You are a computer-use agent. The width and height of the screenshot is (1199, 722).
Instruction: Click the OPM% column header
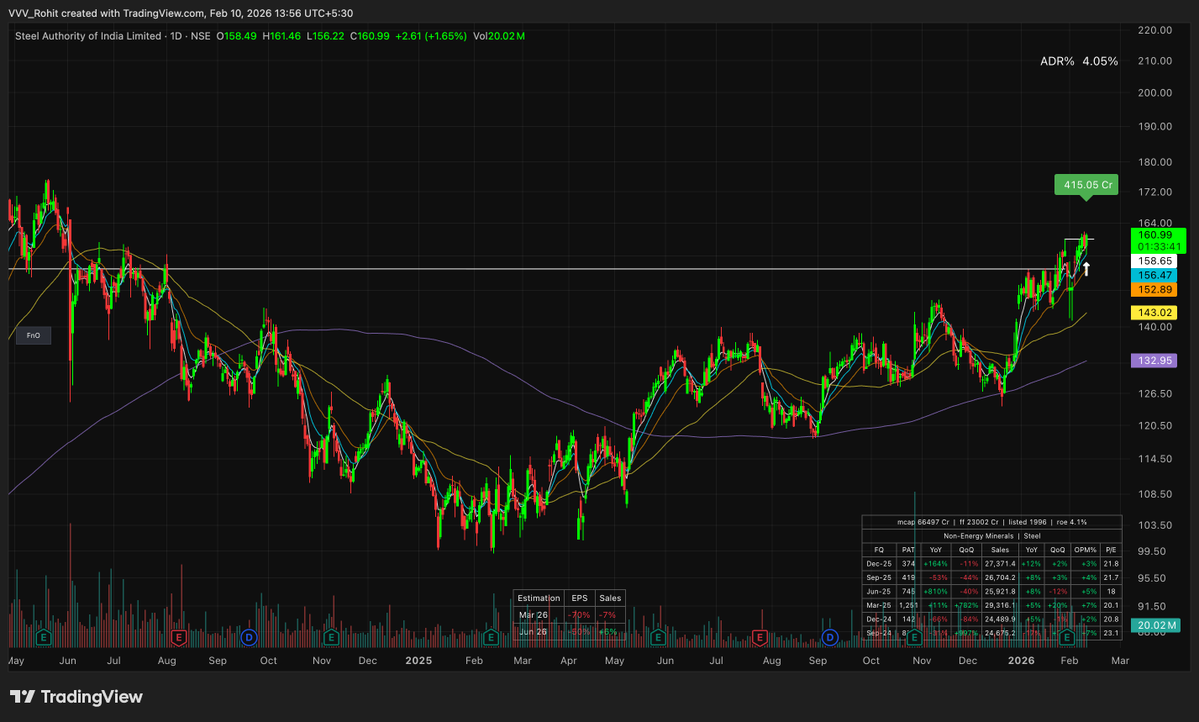(1085, 550)
